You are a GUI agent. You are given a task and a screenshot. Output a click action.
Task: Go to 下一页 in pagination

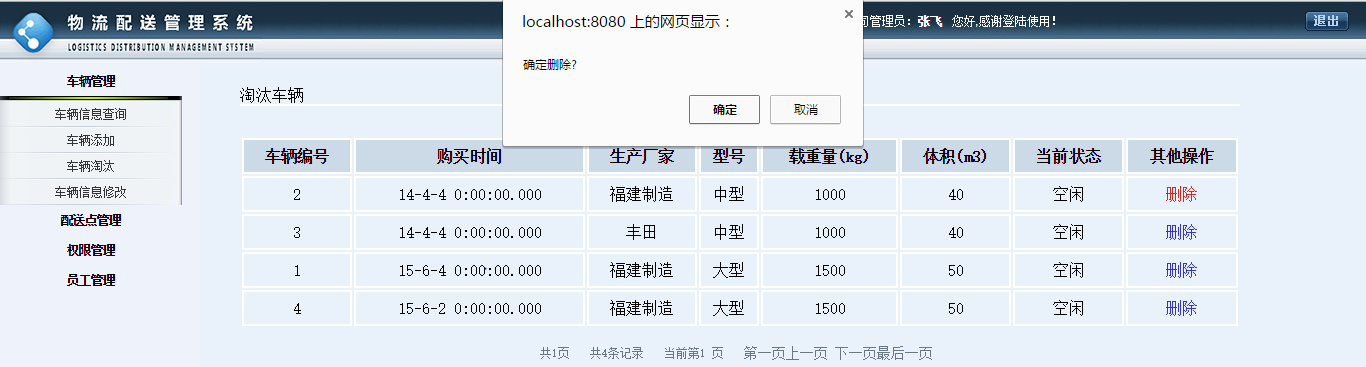855,353
